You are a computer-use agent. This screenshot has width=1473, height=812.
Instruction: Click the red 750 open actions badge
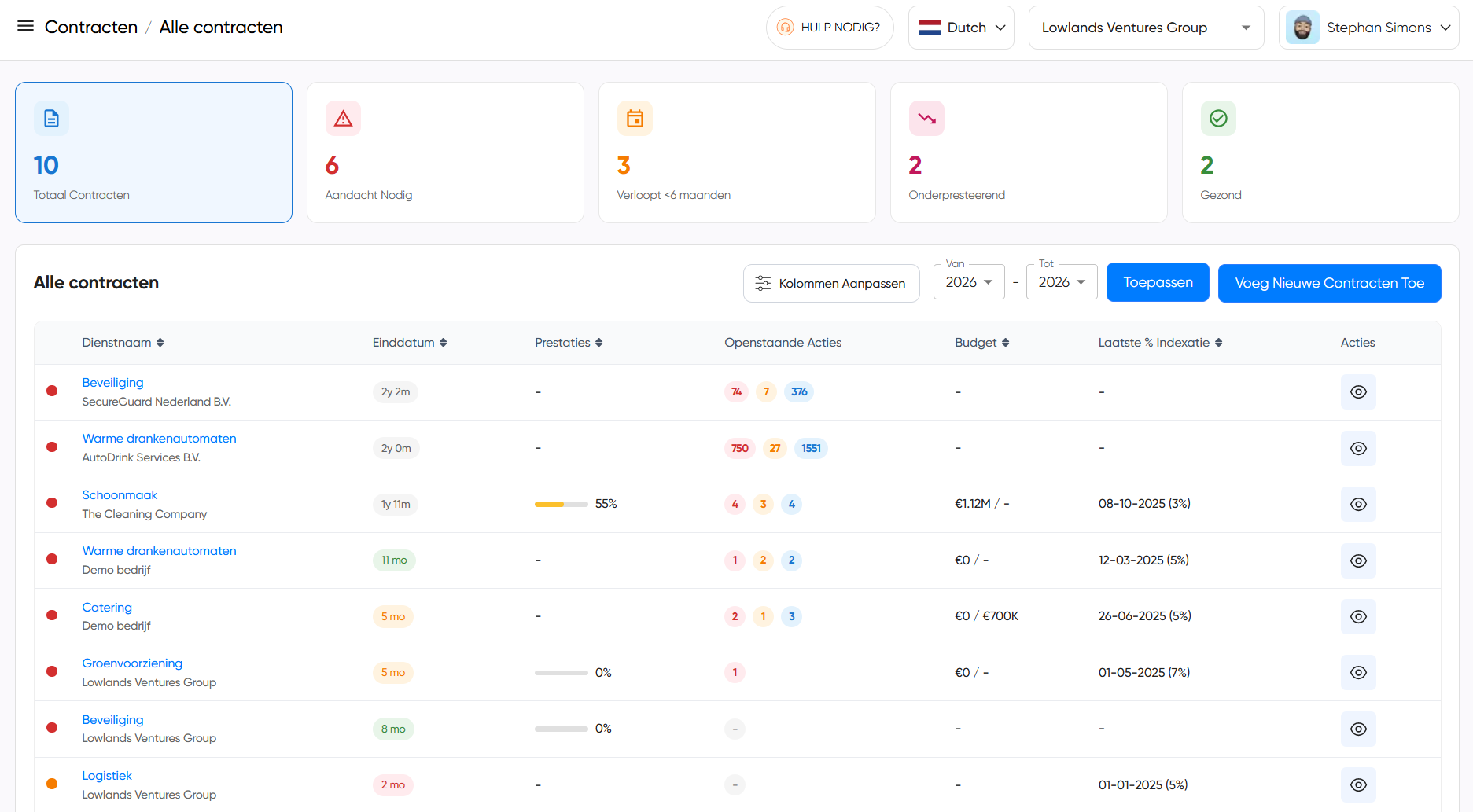pos(739,449)
